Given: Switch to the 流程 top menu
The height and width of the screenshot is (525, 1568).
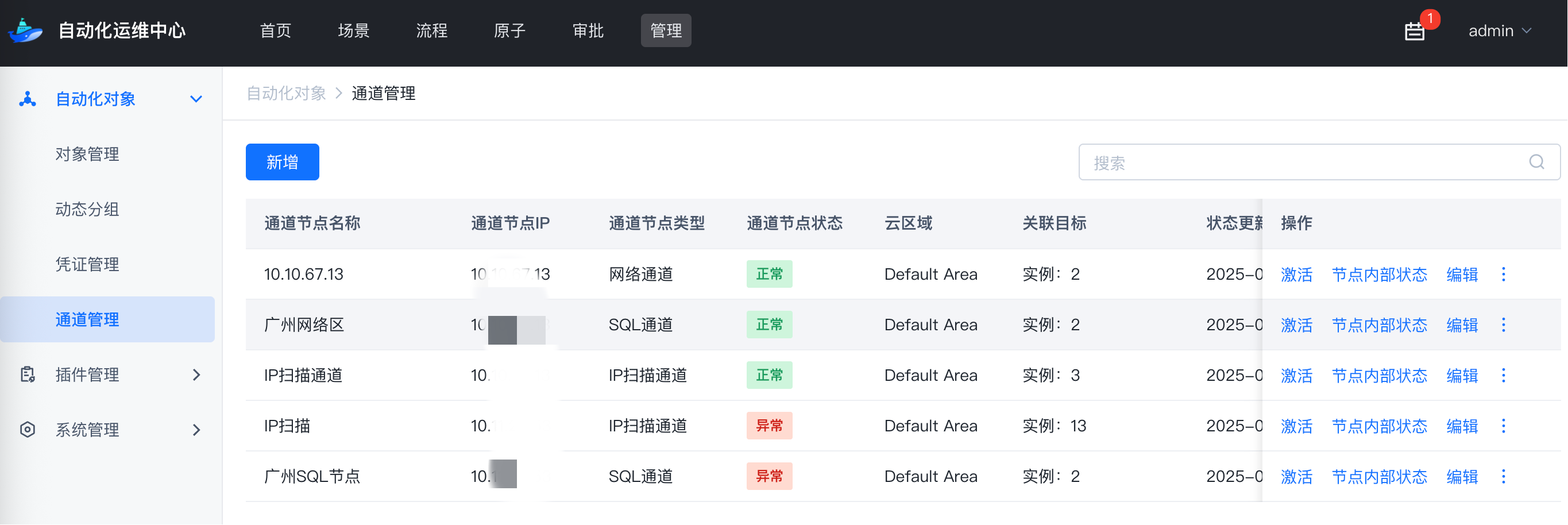Looking at the screenshot, I should [431, 30].
